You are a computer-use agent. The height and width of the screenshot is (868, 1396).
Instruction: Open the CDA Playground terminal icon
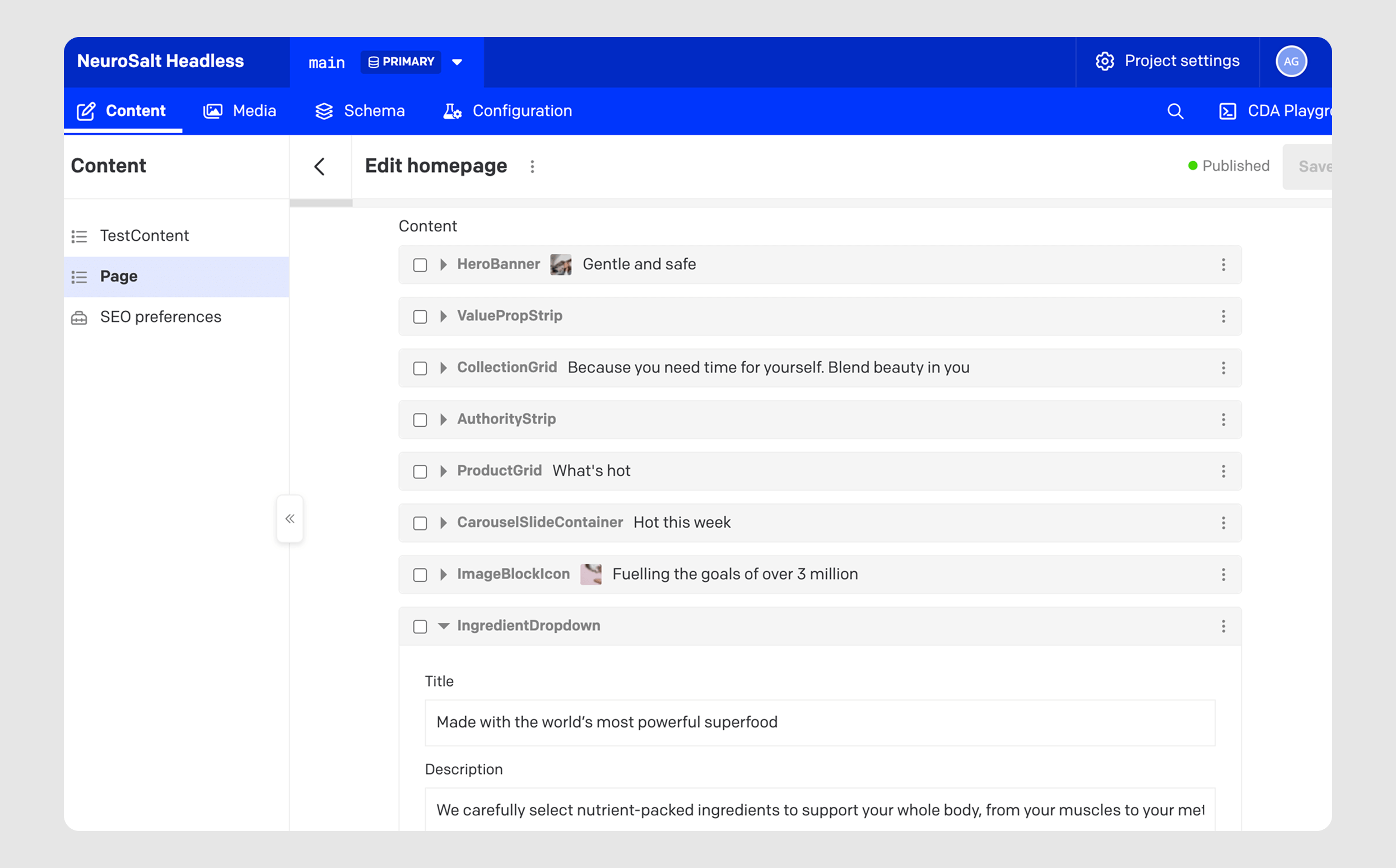click(x=1227, y=111)
